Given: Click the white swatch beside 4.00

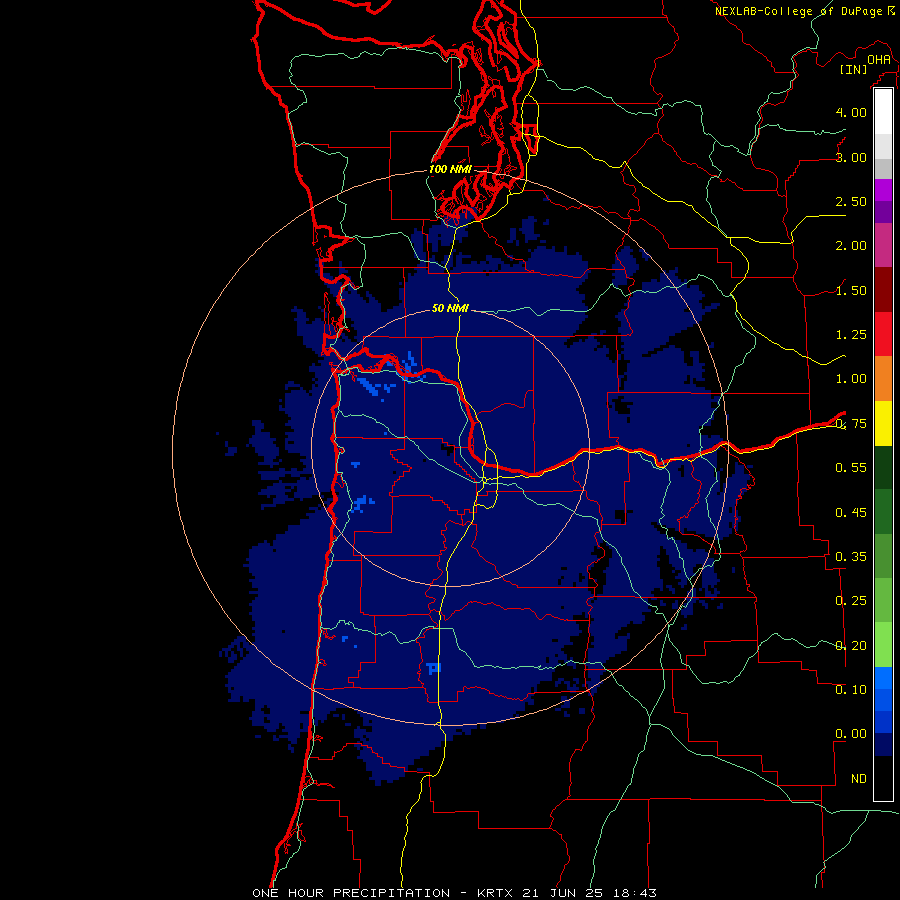Looking at the screenshot, I should click(883, 112).
